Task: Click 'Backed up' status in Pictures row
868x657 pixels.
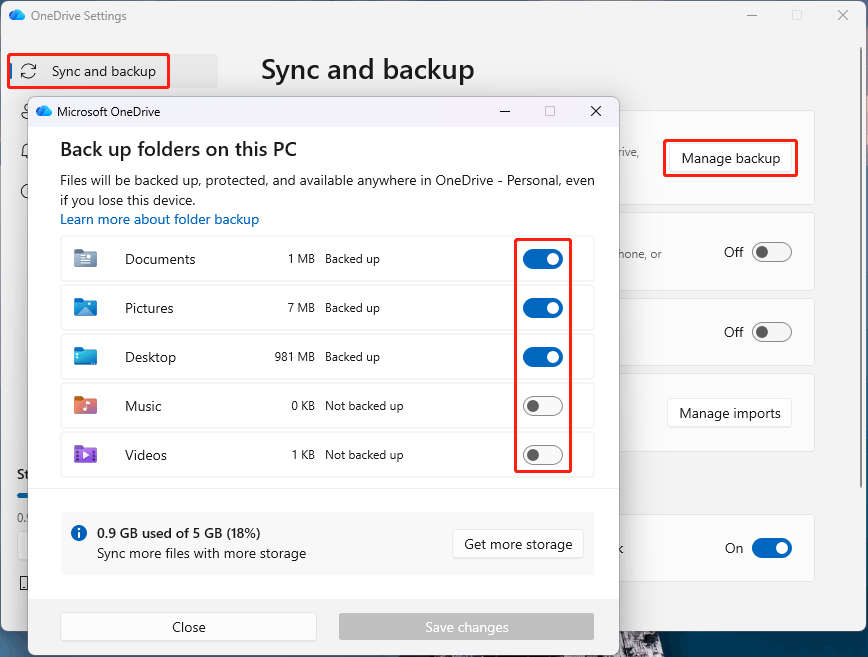Action: point(352,308)
